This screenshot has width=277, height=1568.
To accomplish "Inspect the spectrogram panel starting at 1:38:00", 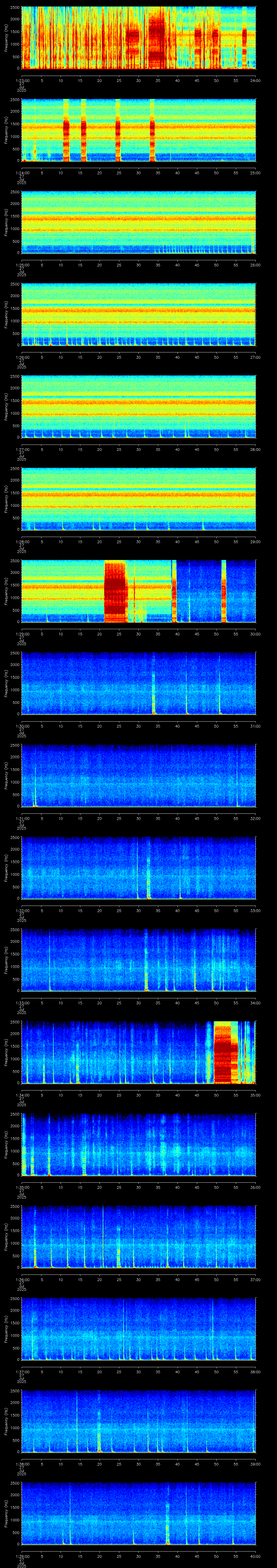I will (138, 1421).
